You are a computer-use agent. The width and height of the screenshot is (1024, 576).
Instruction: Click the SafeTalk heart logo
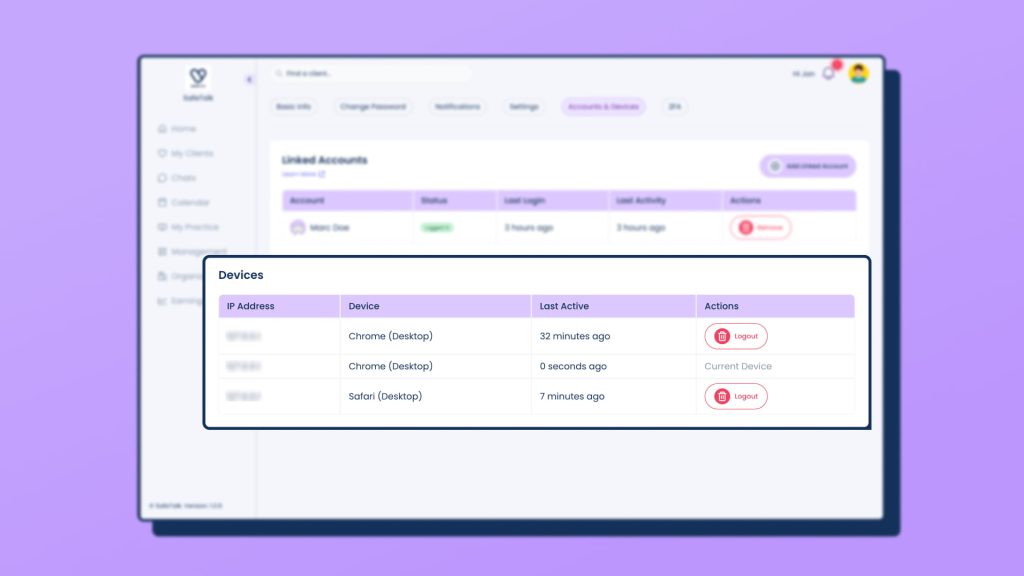pos(198,78)
